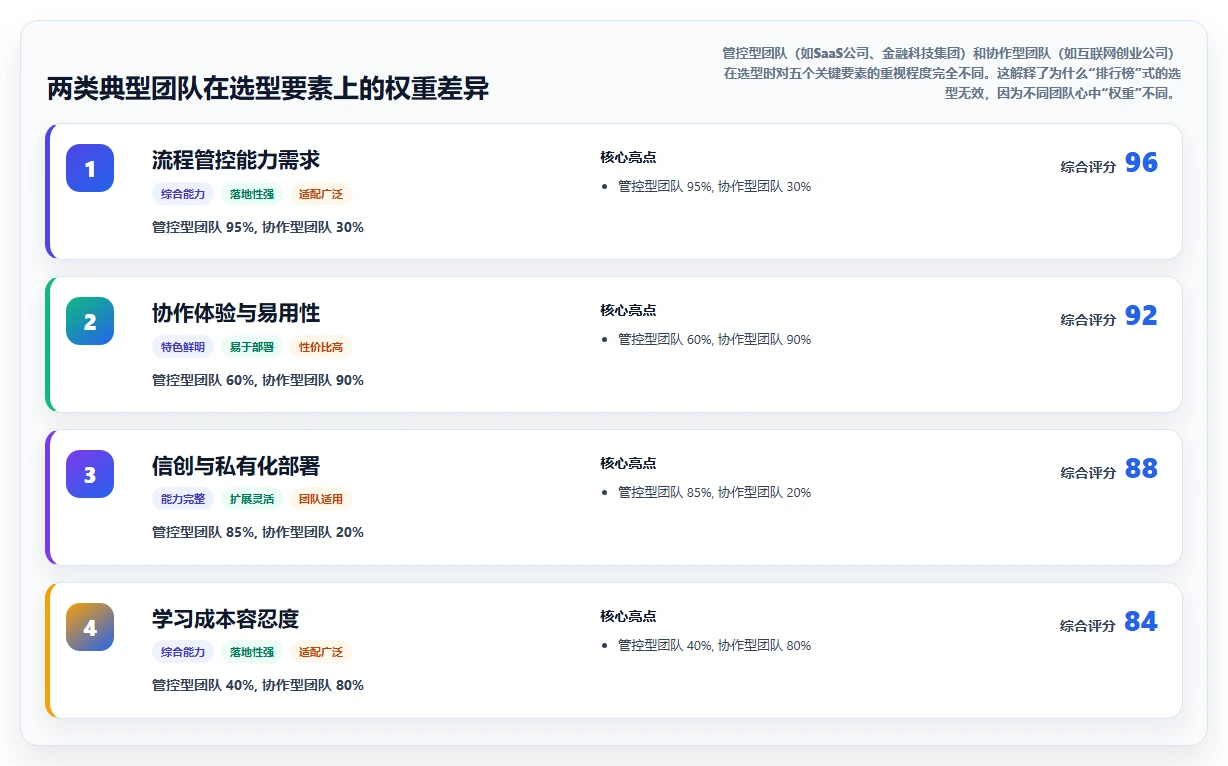This screenshot has height=766, width=1228.
Task: Click the score value 84
Action: (x=1141, y=622)
